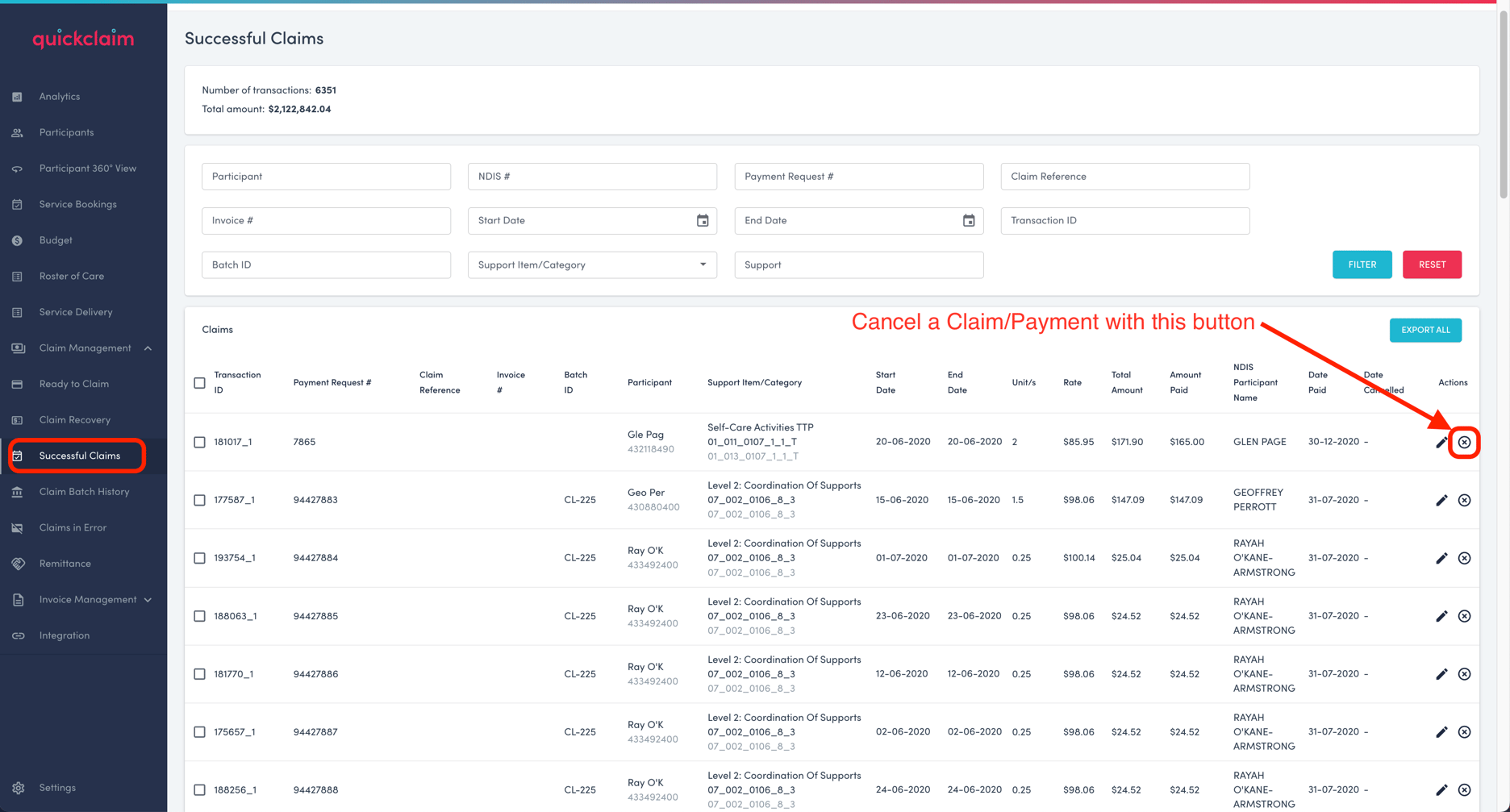1510x812 pixels.
Task: Click the Remittance icon in the sidebar
Action: coord(19,563)
